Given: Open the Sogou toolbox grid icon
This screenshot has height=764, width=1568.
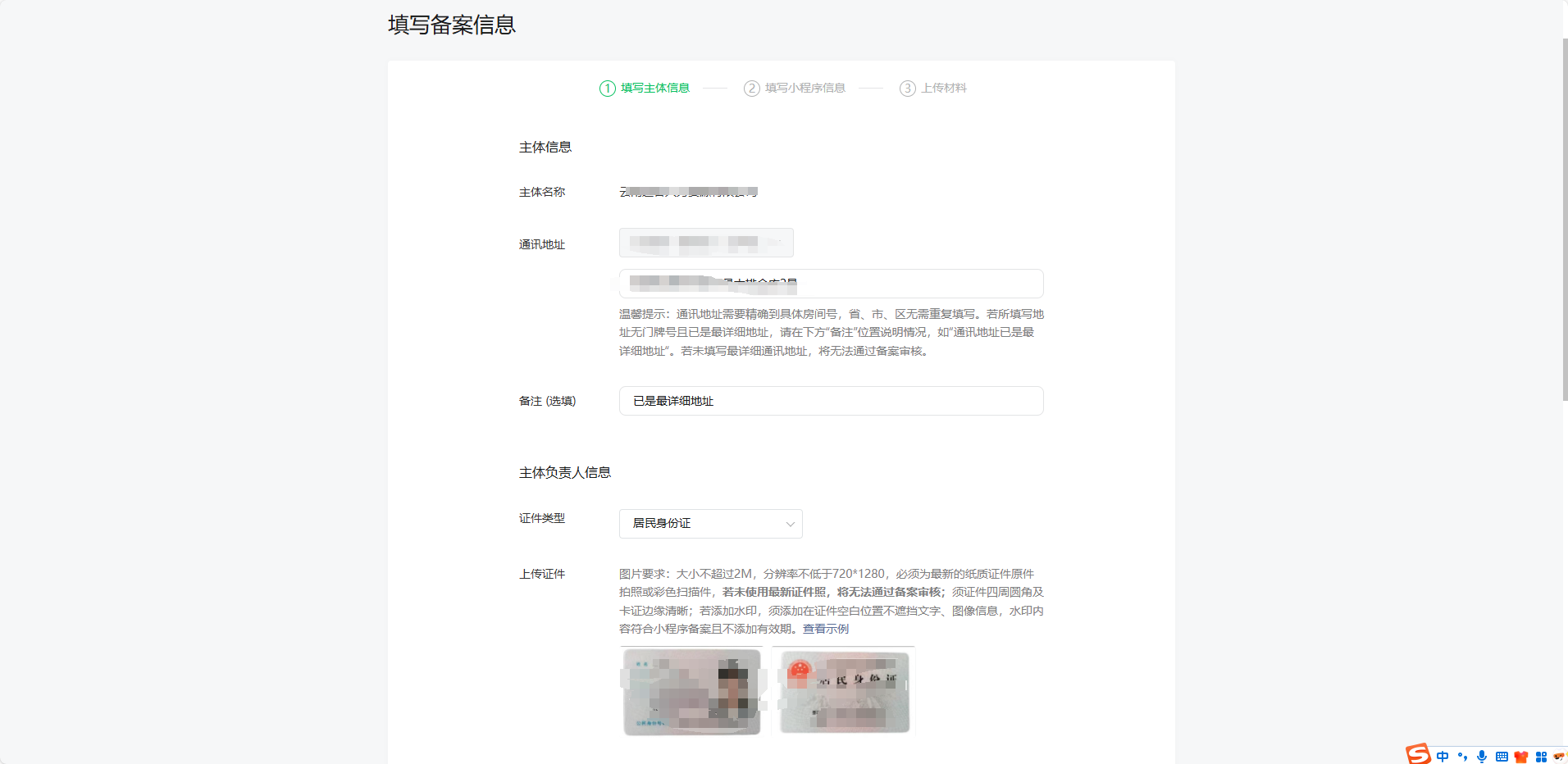Looking at the screenshot, I should 1541,755.
